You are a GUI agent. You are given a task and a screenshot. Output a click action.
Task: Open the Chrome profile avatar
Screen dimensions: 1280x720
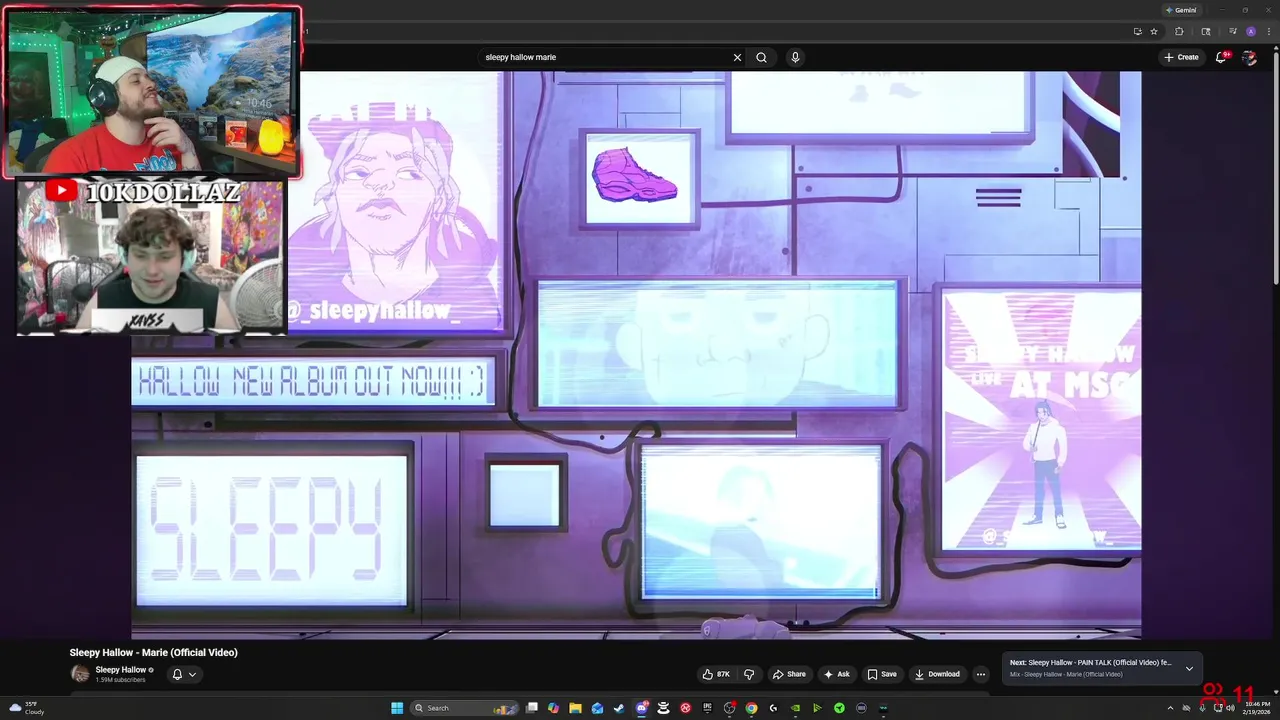(1251, 31)
